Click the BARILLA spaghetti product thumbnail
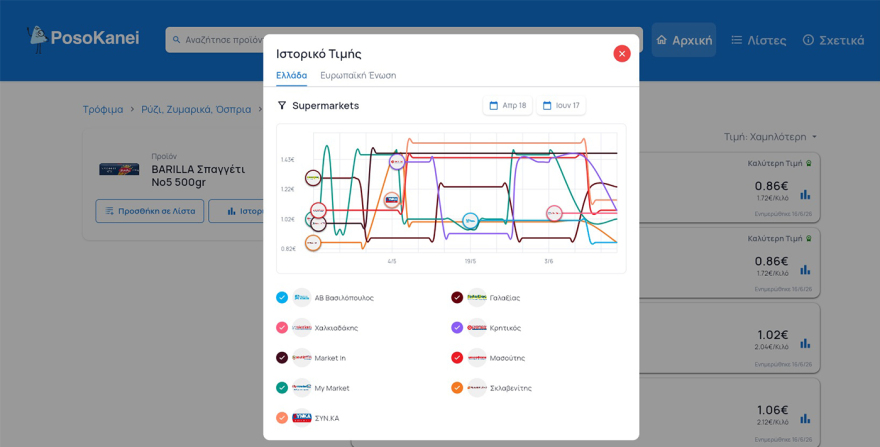This screenshot has height=447, width=880. [x=119, y=169]
